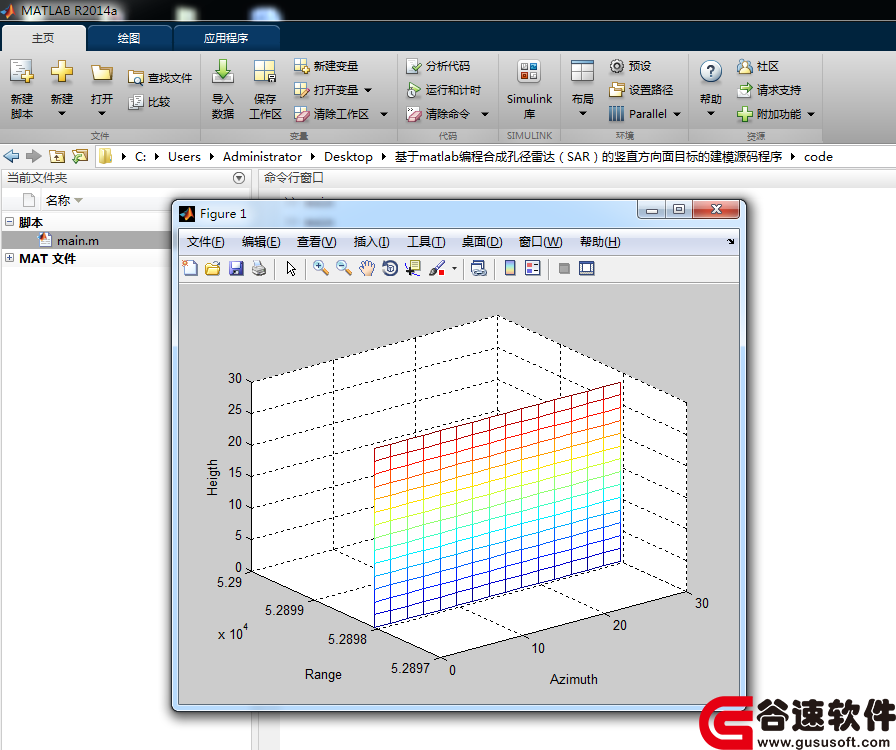This screenshot has height=750, width=896.
Task: Click Open File icon in Figure 1 toolbar
Action: [213, 268]
